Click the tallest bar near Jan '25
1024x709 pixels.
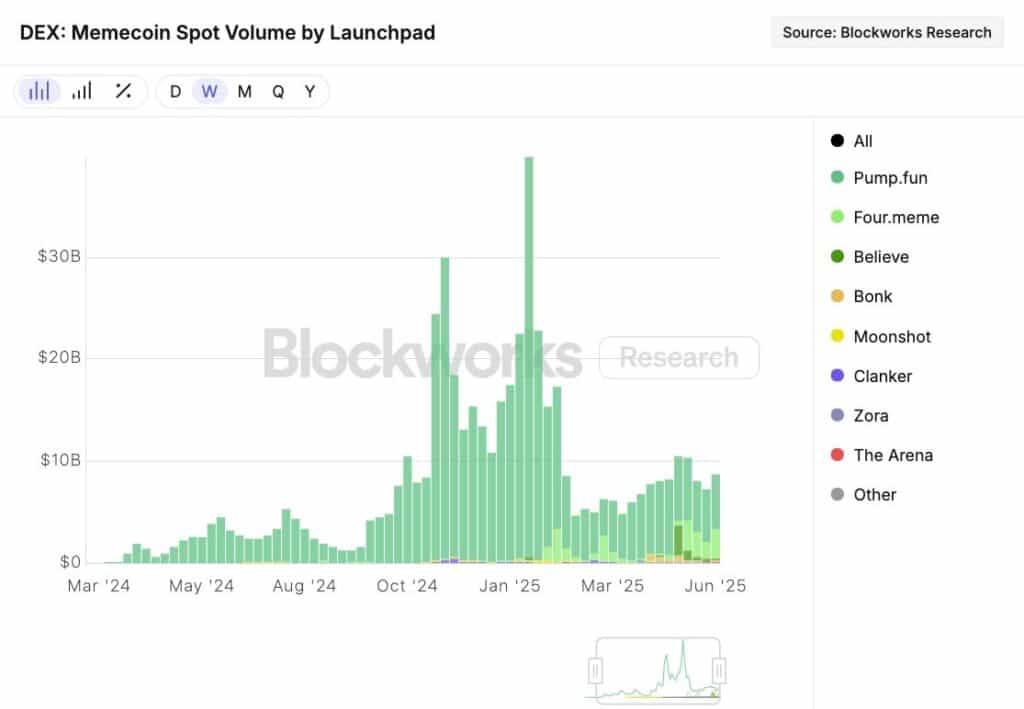click(529, 360)
